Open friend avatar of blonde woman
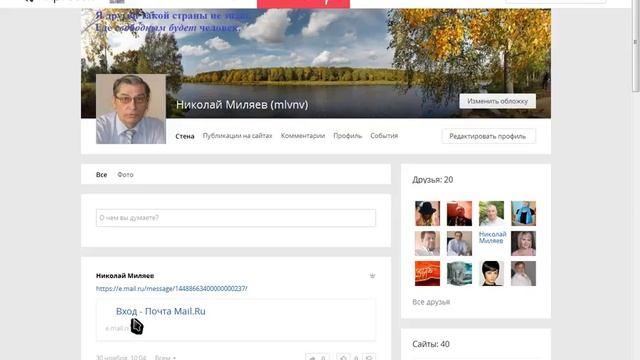Image resolution: width=640 pixels, height=360 pixels. tap(523, 243)
